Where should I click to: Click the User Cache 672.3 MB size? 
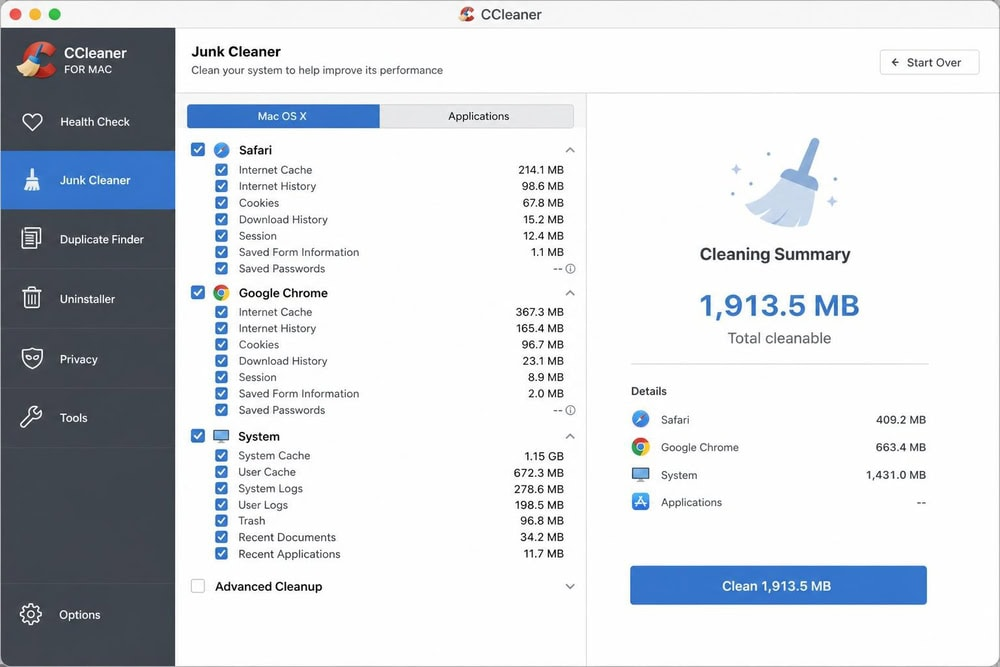pos(538,473)
